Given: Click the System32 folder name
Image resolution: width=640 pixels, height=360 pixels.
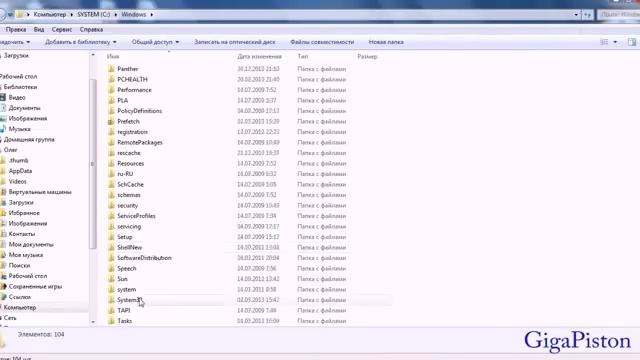Looking at the screenshot, I should [x=129, y=300].
